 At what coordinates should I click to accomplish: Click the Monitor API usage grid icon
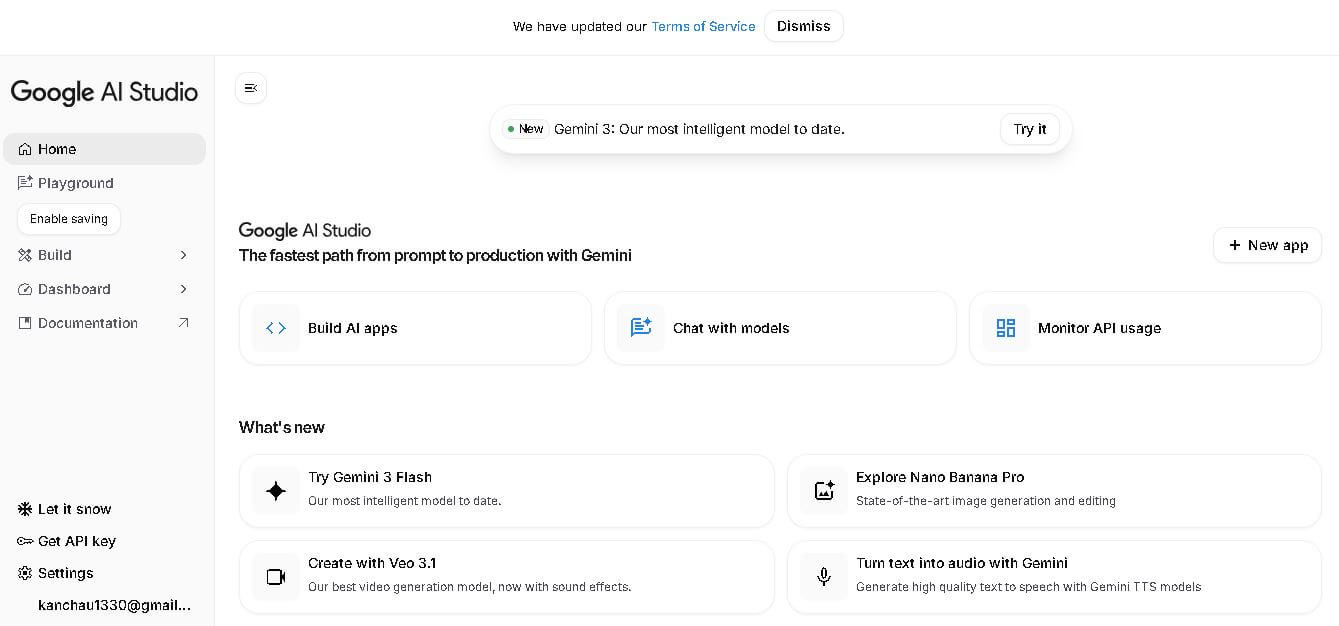[1006, 327]
